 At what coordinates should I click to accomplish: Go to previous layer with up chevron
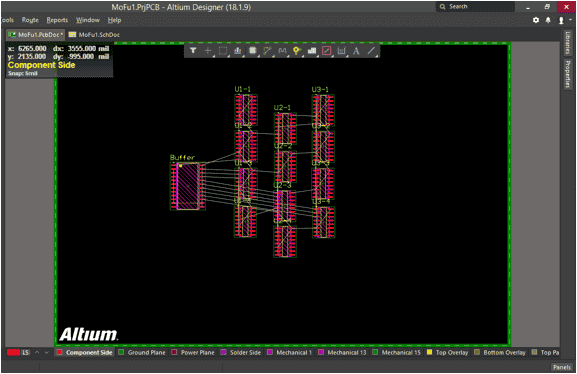click(x=37, y=352)
